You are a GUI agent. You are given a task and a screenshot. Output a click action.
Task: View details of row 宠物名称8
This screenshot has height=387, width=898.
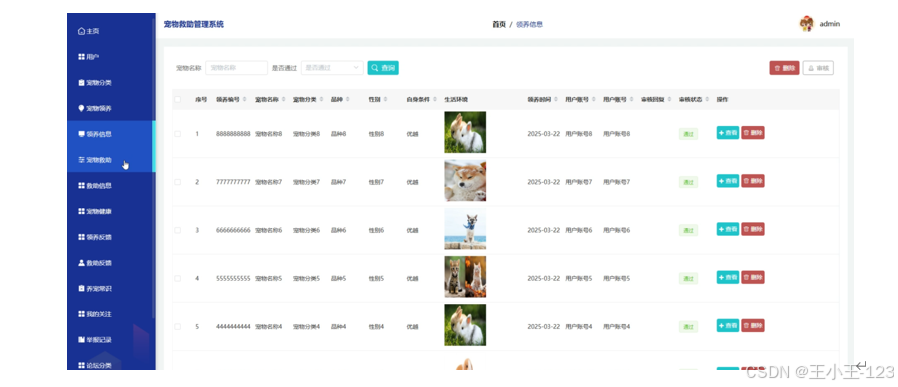[x=727, y=133]
